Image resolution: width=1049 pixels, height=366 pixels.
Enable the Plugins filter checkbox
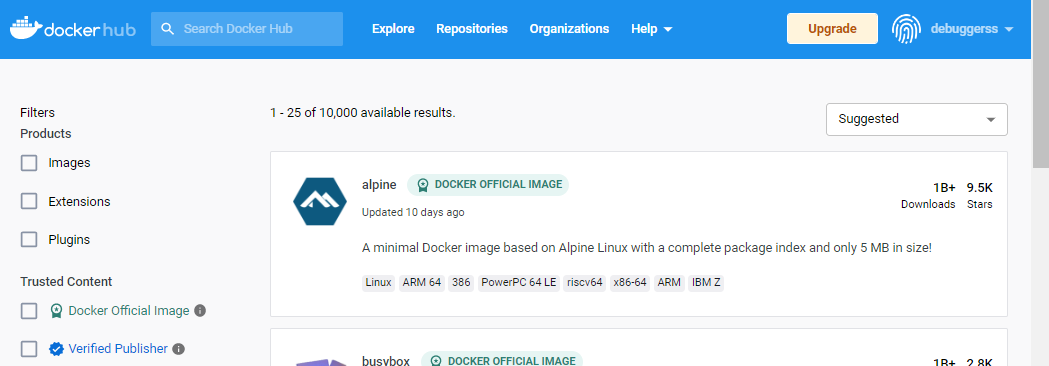[29, 240]
